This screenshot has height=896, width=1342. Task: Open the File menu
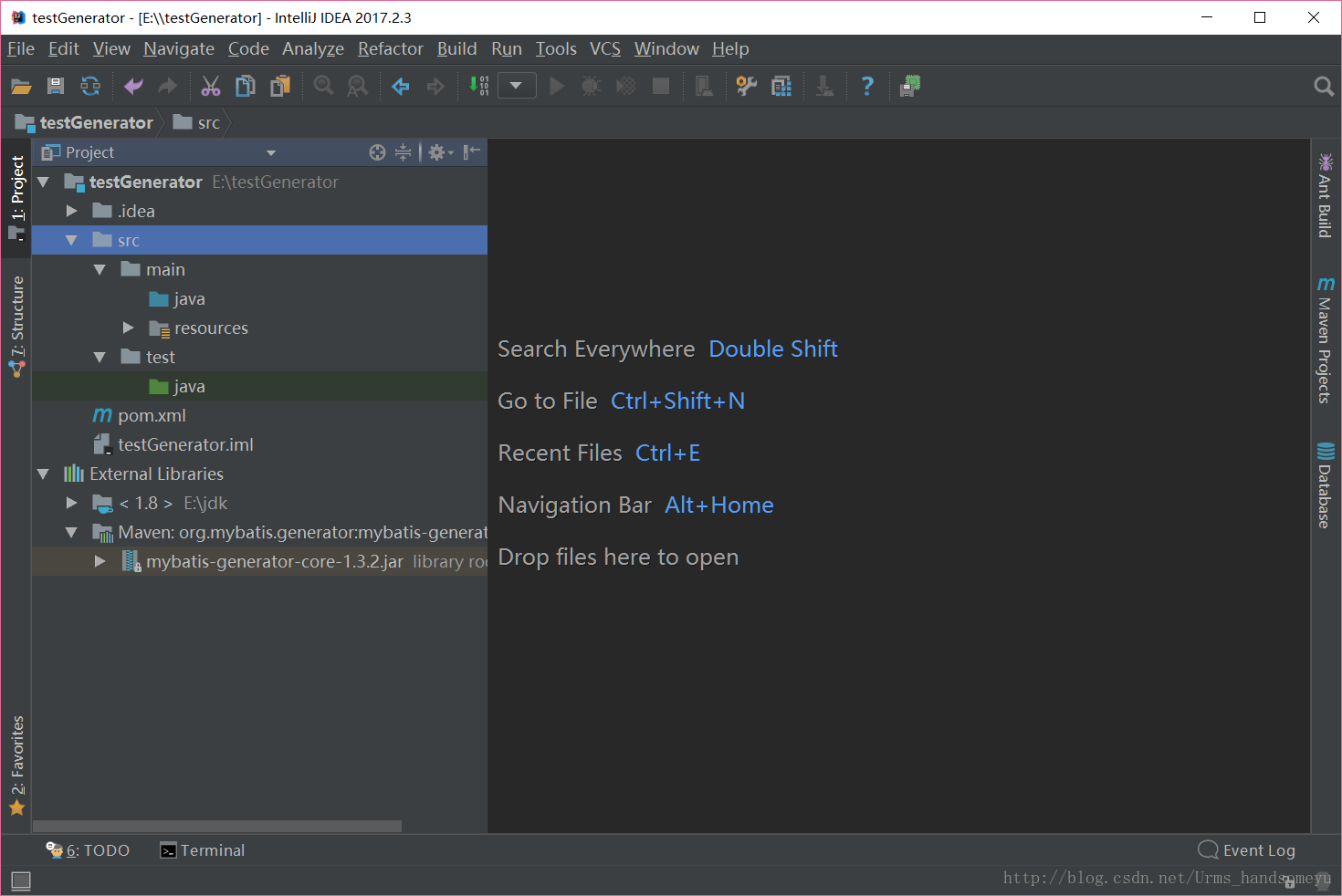(21, 48)
